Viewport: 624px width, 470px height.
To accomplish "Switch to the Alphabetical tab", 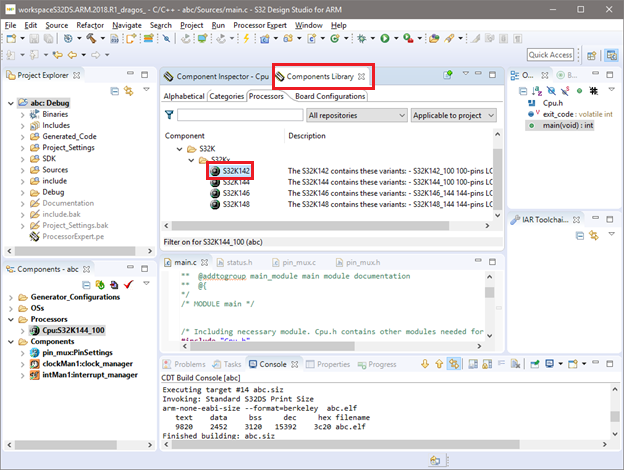I will click(184, 96).
